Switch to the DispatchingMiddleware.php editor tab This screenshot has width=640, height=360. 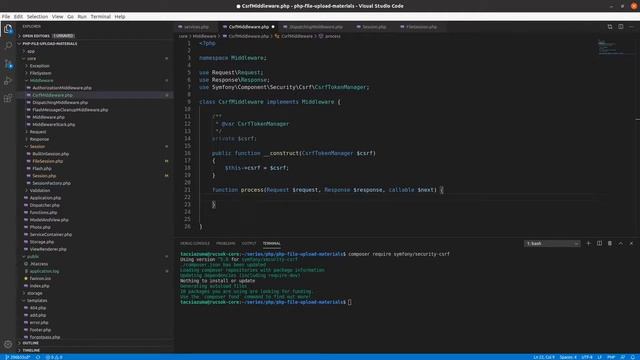(316, 27)
